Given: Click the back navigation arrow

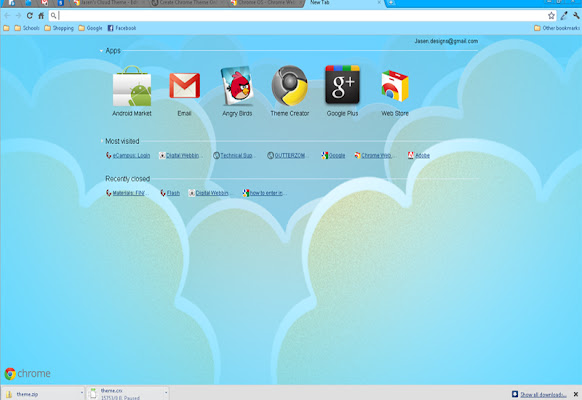Looking at the screenshot, I should [7, 16].
